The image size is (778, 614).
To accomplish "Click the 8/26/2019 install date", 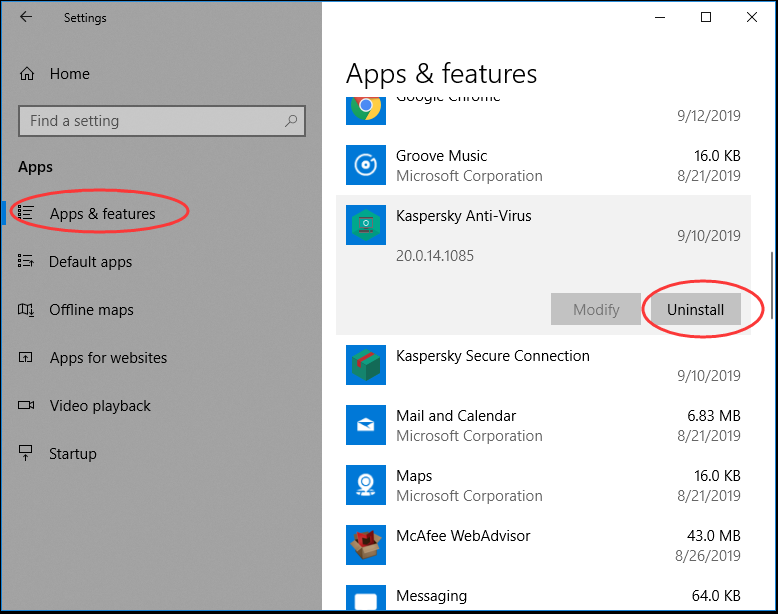I will [x=708, y=555].
